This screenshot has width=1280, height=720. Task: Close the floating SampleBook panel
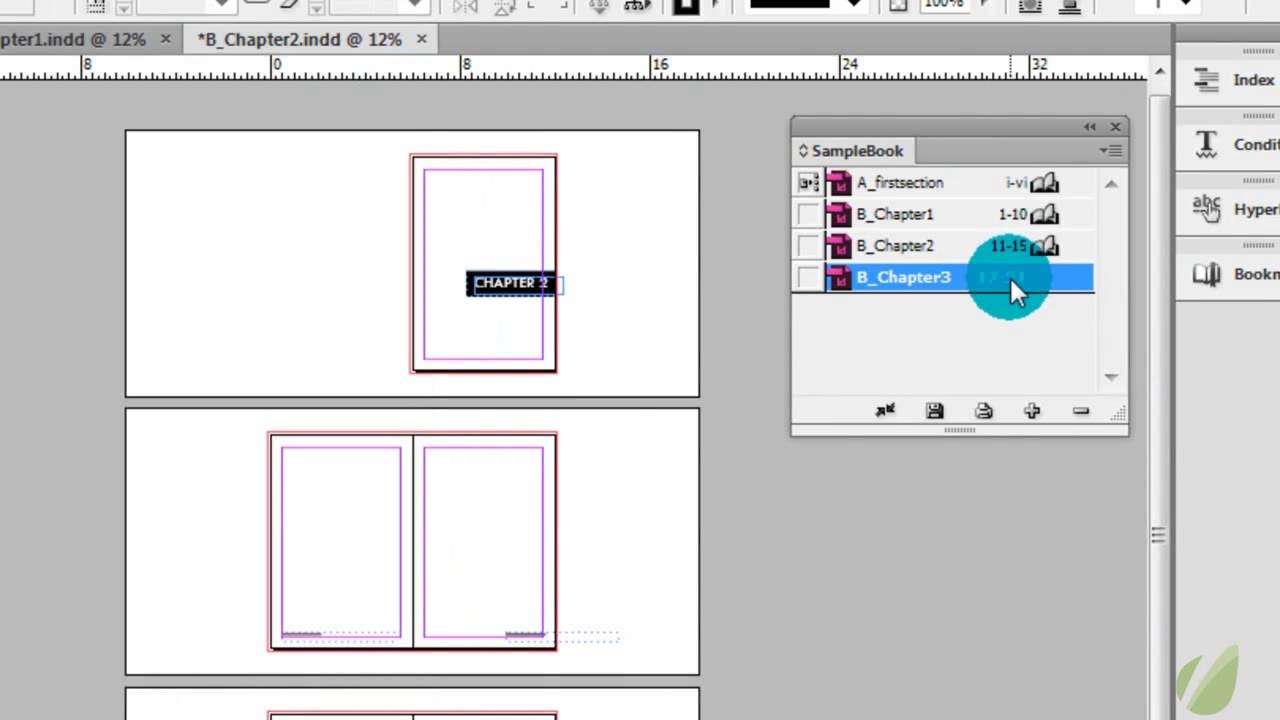click(1115, 127)
